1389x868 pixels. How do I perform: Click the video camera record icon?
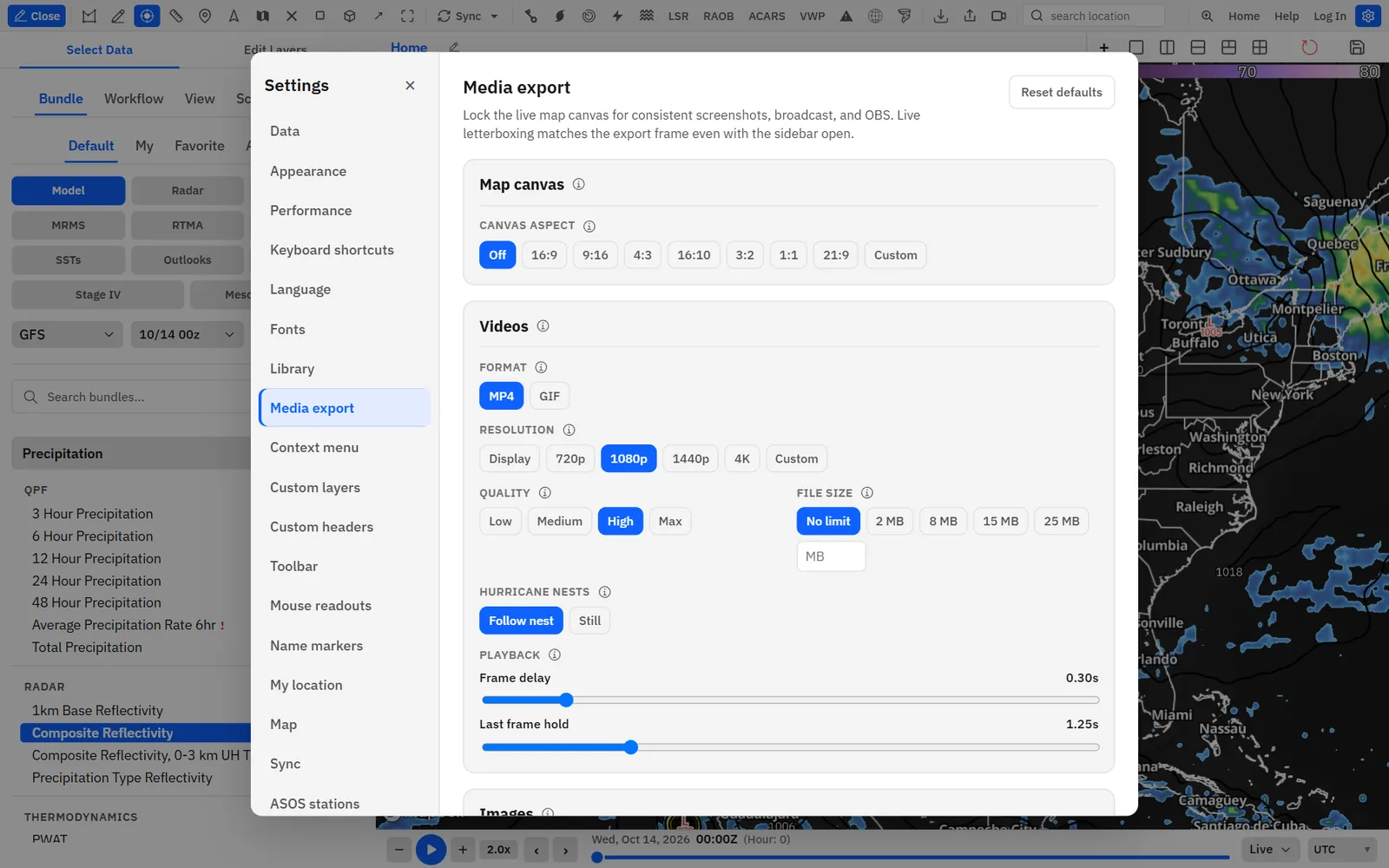coord(999,16)
